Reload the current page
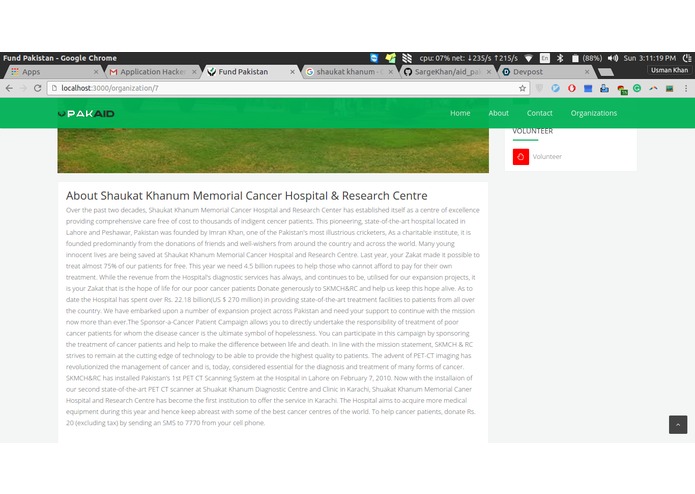This screenshot has height=494, width=695. [38, 88]
